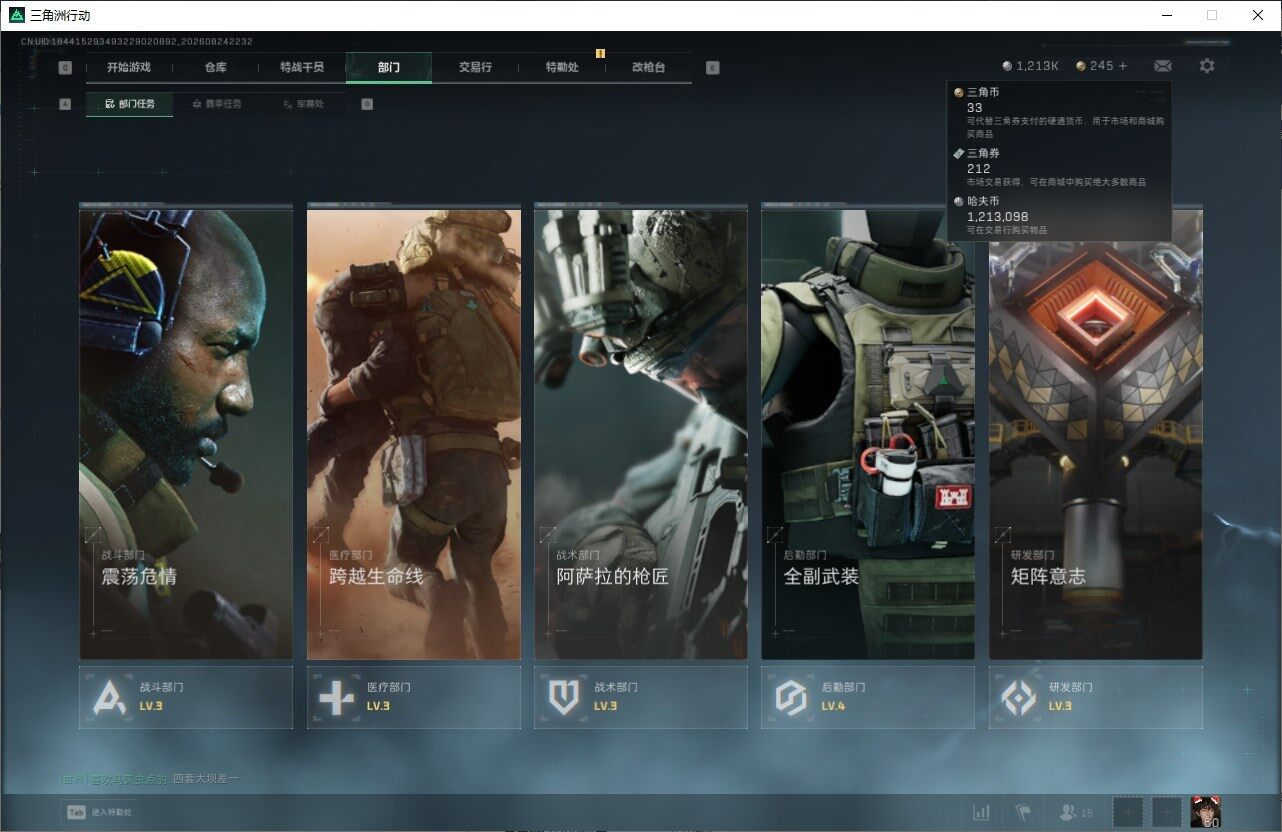Viewport: 1282px width, 832px height.
Task: Click the gold 三角币 coin icon in tooltip
Action: [958, 92]
